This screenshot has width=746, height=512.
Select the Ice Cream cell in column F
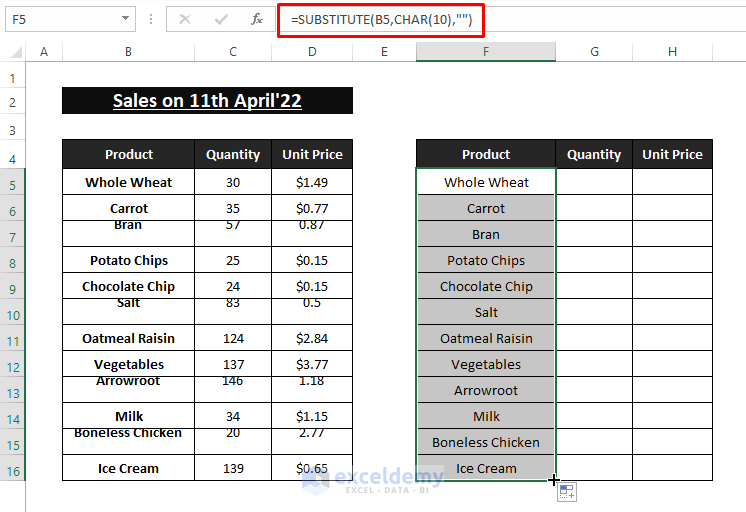click(486, 468)
